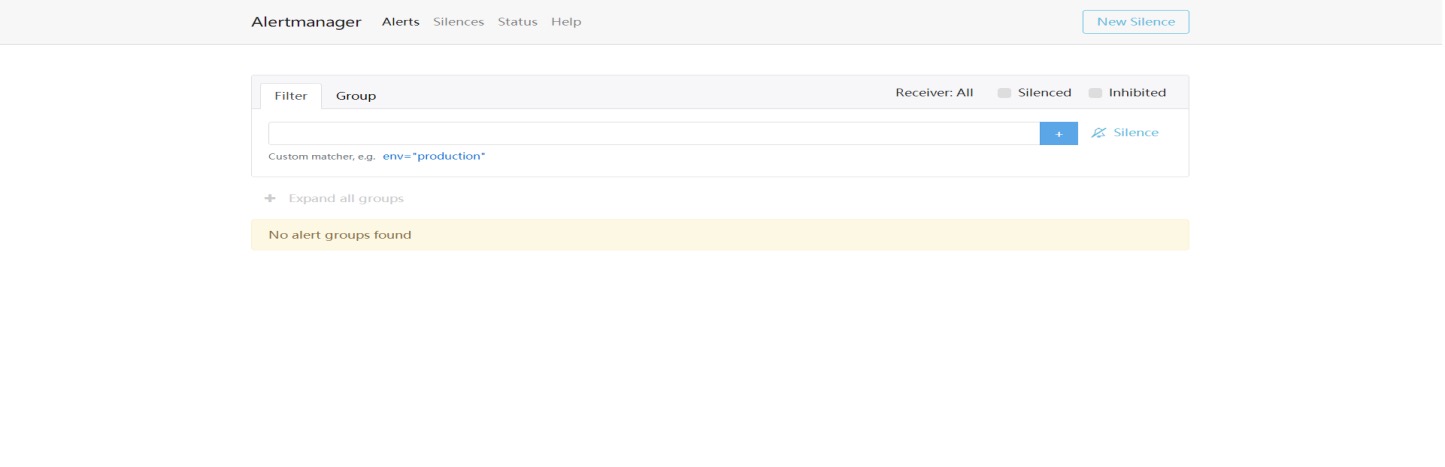Click the plus icon before Expand all groups
Viewport: 1445px width, 467px height.
(270, 199)
